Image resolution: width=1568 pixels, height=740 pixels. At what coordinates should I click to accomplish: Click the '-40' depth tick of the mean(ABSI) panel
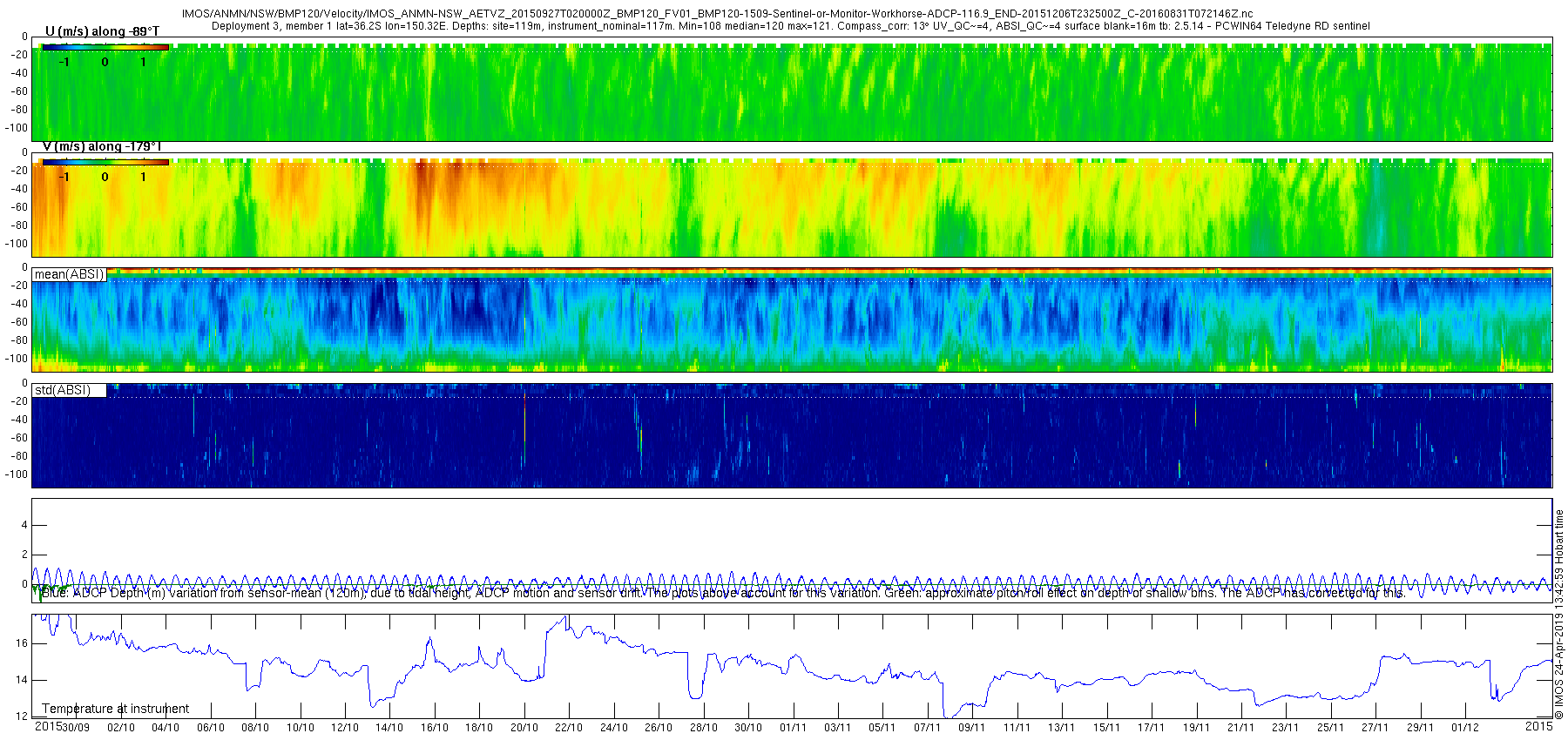click(19, 304)
